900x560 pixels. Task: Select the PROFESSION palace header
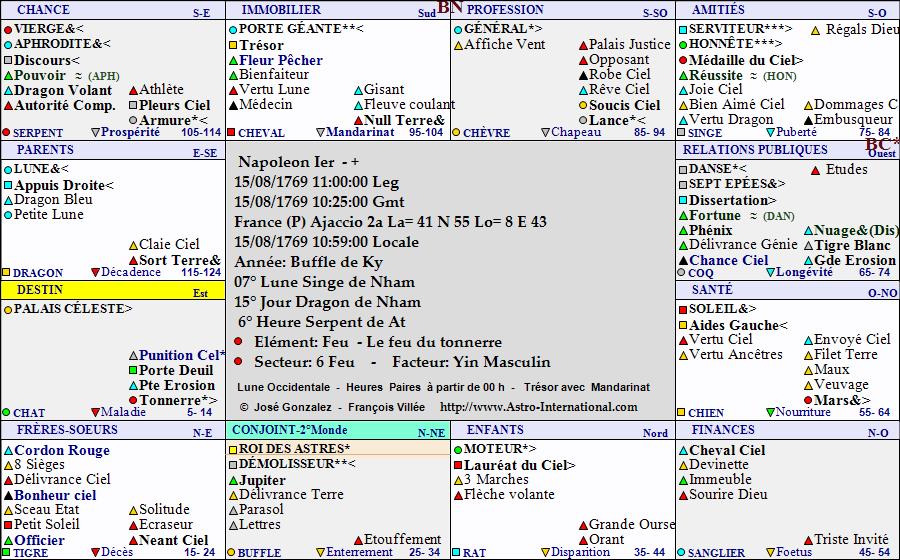[x=506, y=9]
